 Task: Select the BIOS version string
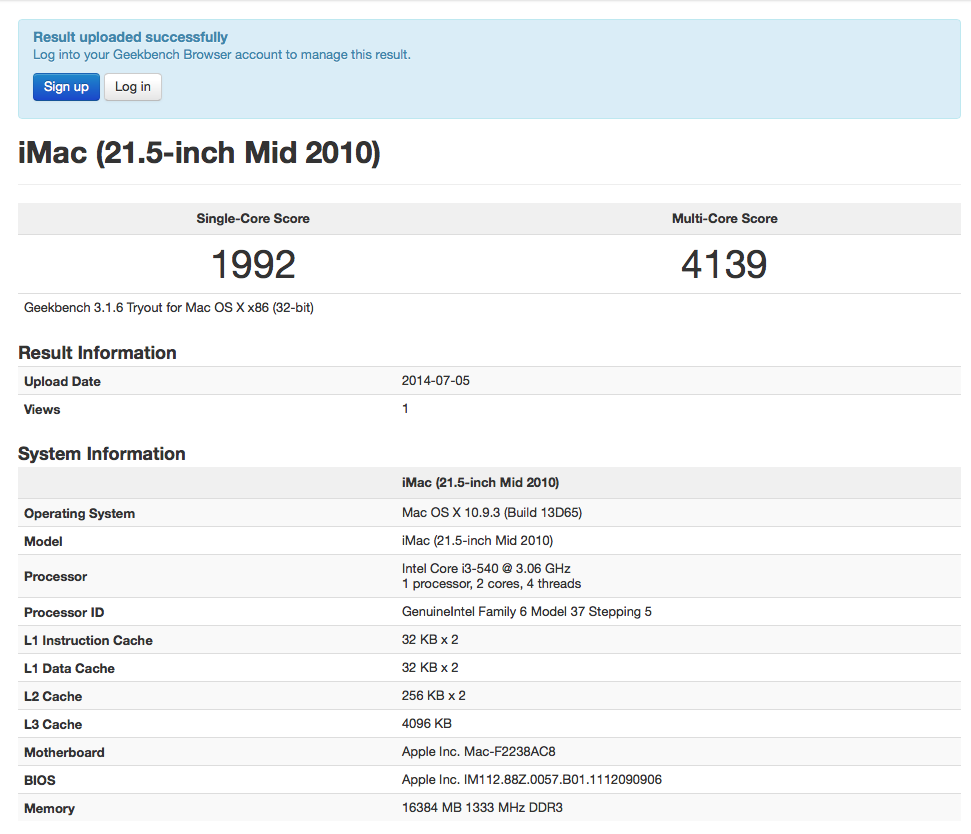coord(531,780)
